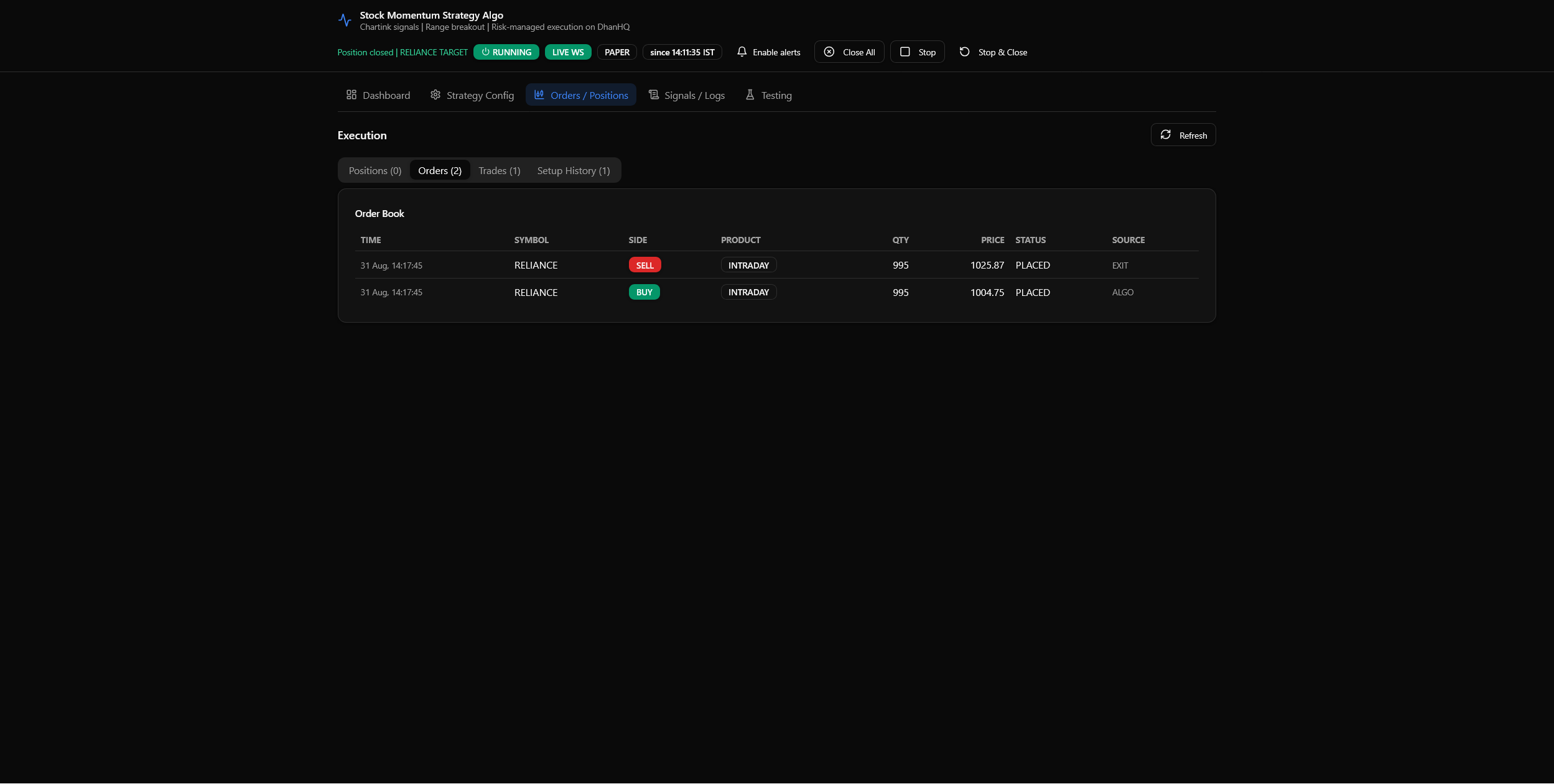
Task: Click the QTY column header
Action: click(x=901, y=240)
